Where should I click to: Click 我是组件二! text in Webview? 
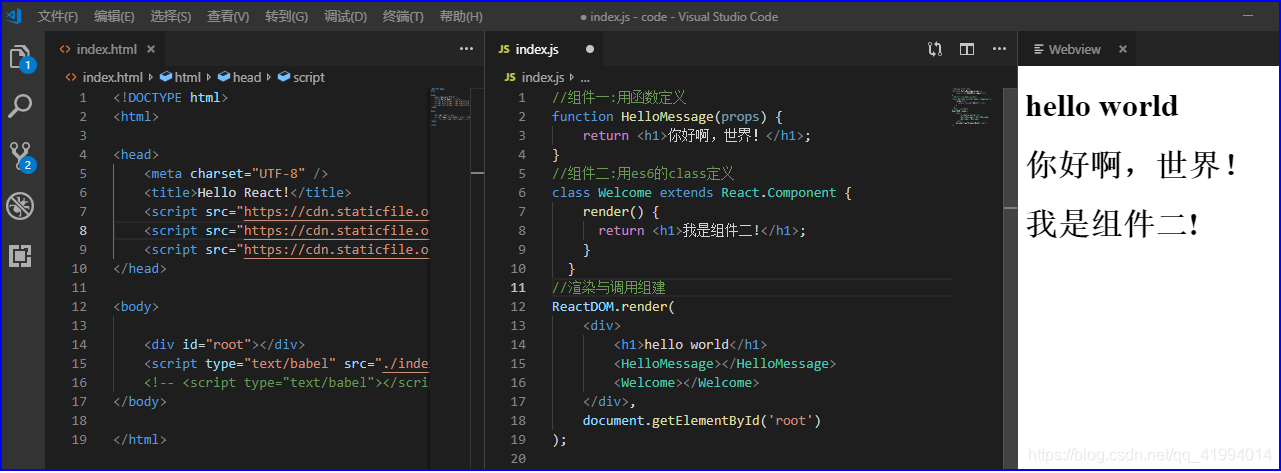tap(1112, 224)
